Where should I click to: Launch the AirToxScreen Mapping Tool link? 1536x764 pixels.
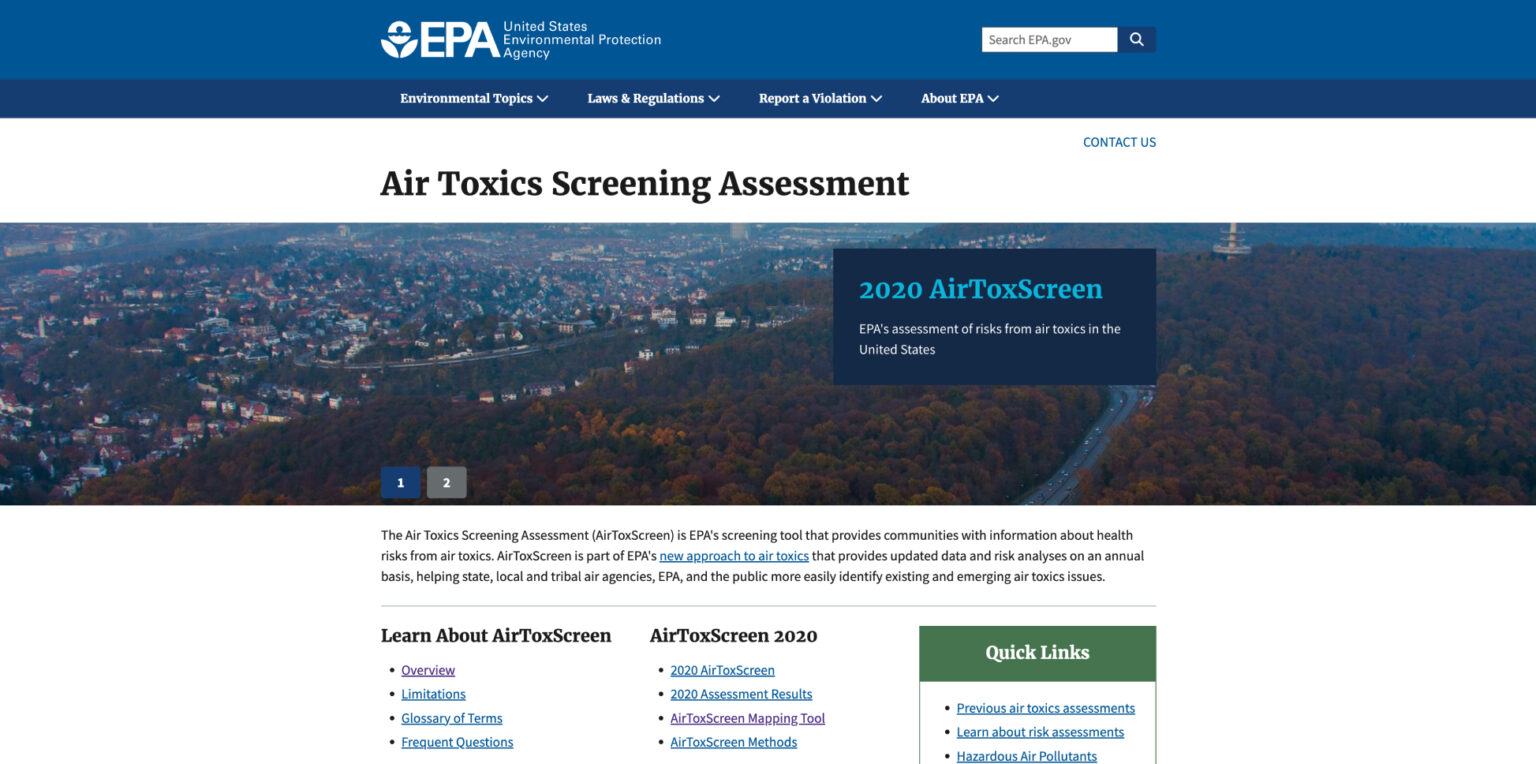[747, 718]
